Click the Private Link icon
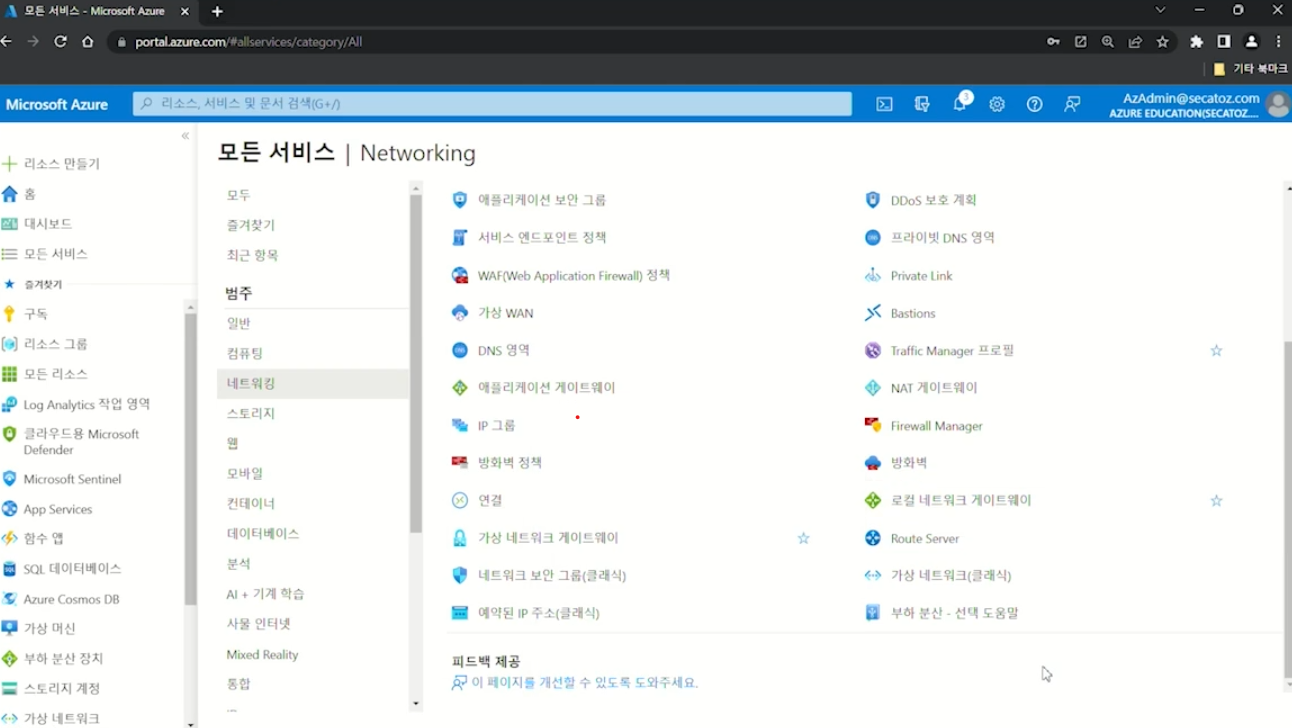The image size is (1292, 728). [x=873, y=275]
